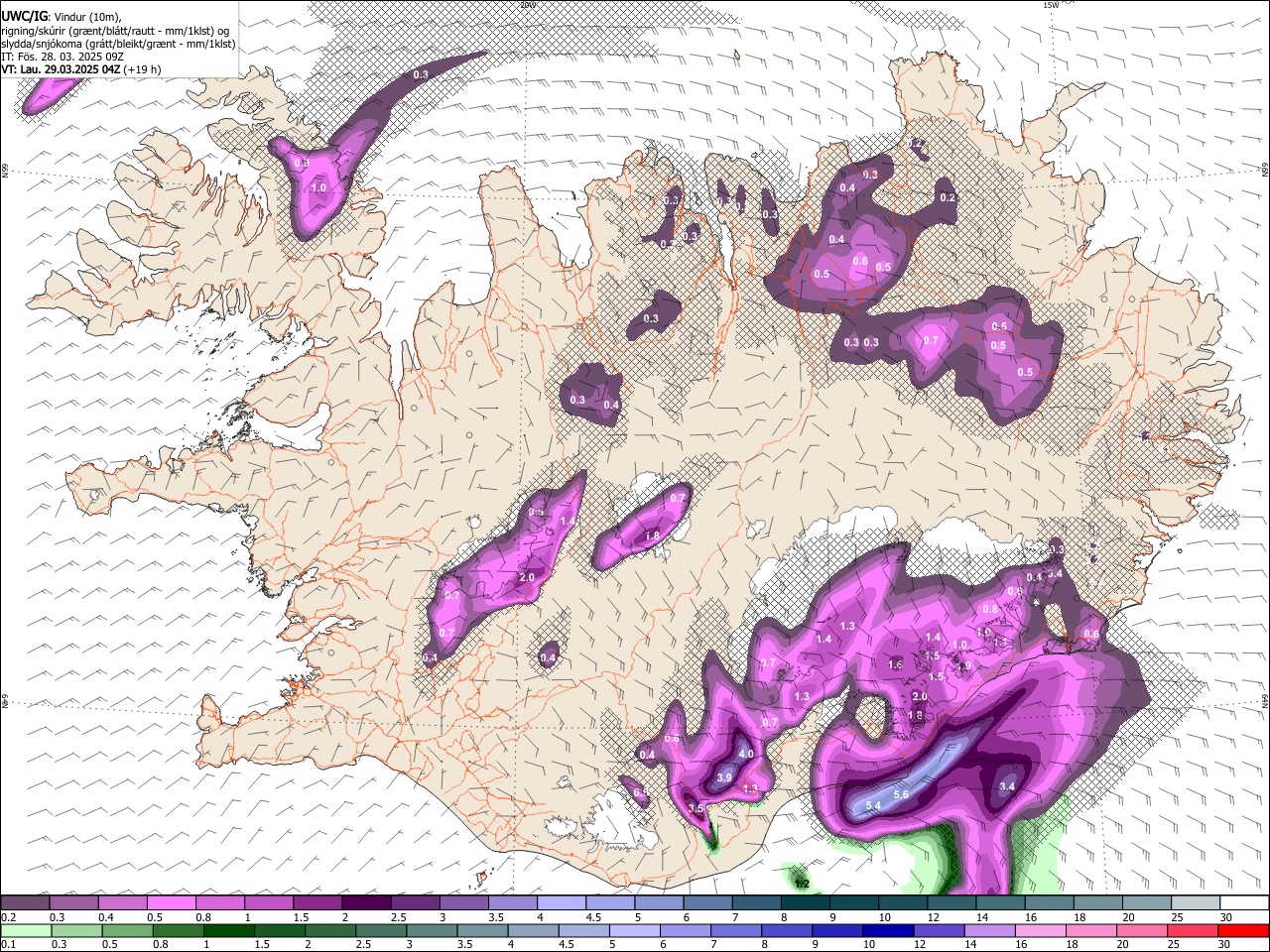Click the 5.4 precipitation value off the south coast
The width and height of the screenshot is (1270, 952).
point(873,805)
